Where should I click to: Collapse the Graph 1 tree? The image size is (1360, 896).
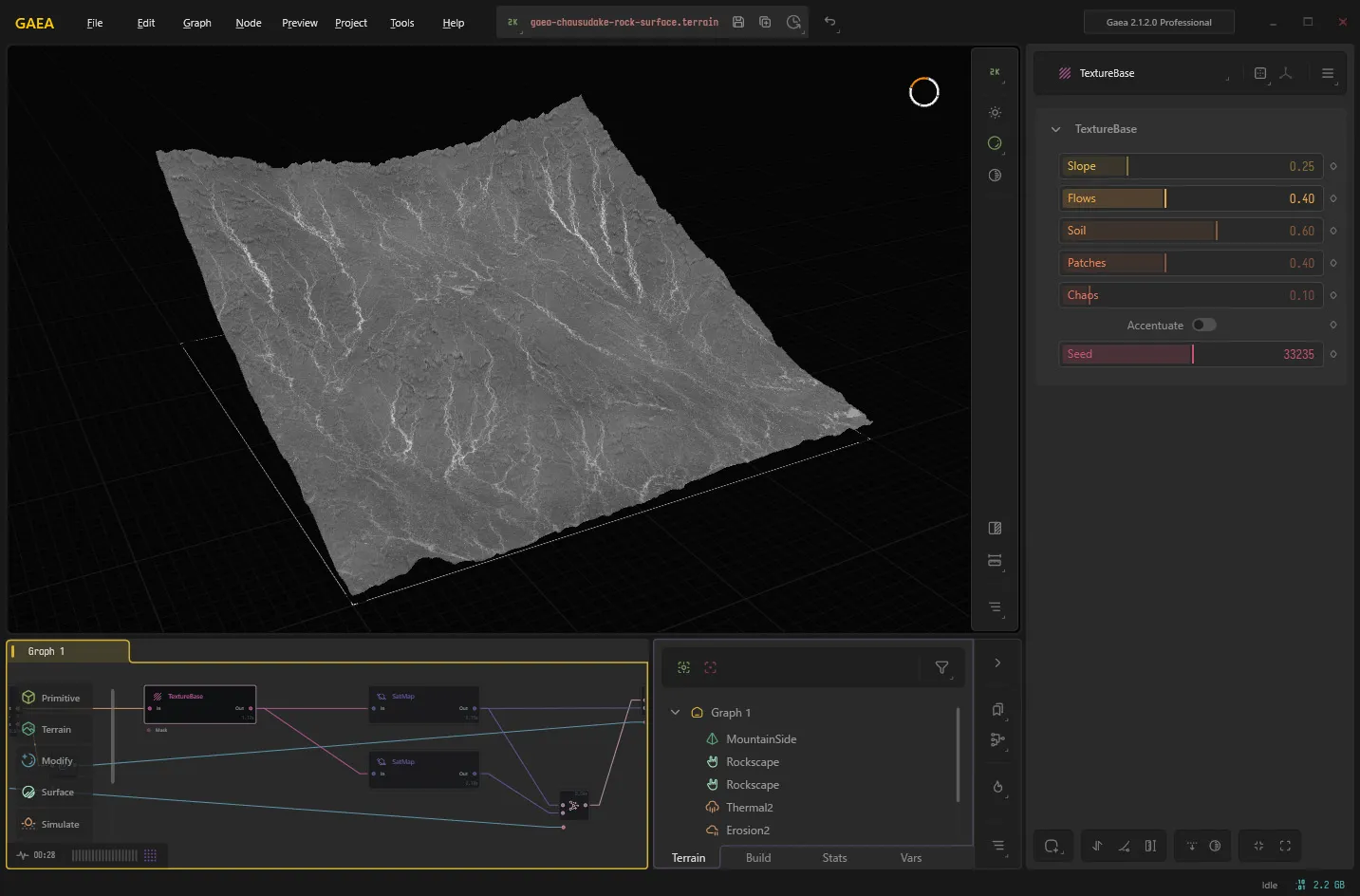pyautogui.click(x=675, y=712)
